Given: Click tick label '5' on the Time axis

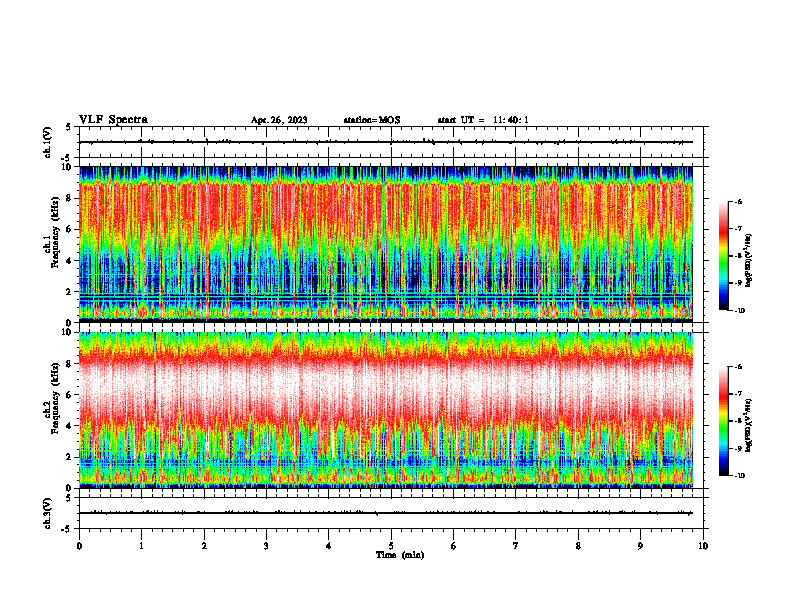Looking at the screenshot, I should point(391,546).
